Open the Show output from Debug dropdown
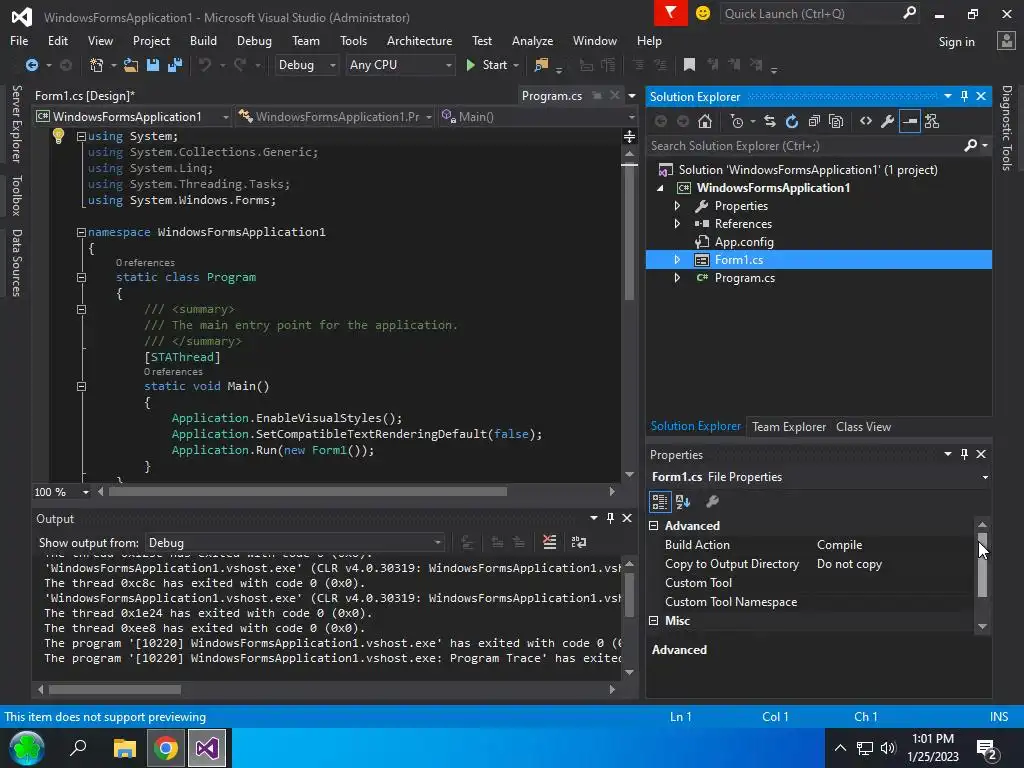The image size is (1024, 768). 295,543
